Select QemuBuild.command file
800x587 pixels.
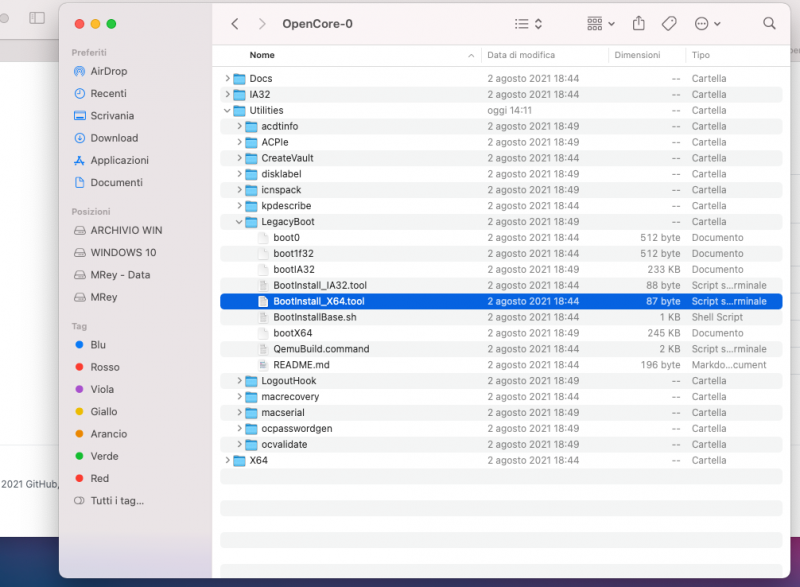pyautogui.click(x=501, y=349)
